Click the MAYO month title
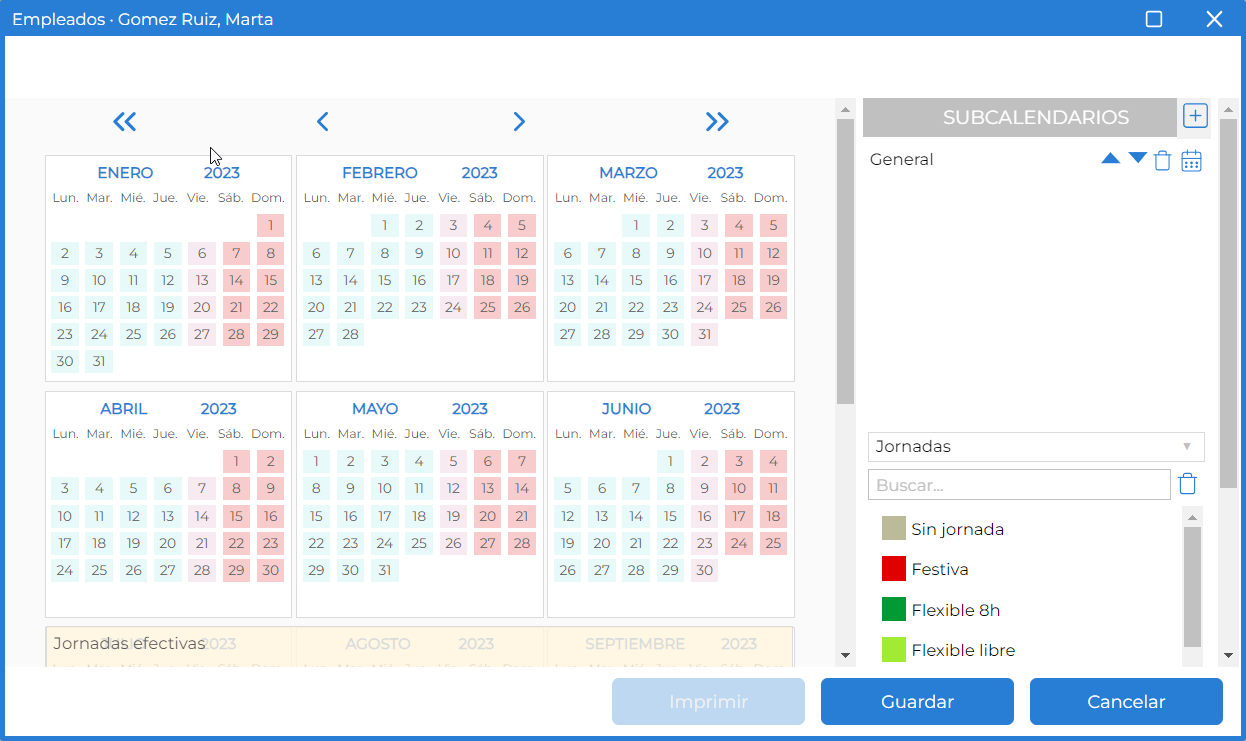Image resolution: width=1246 pixels, height=741 pixels. (x=375, y=409)
